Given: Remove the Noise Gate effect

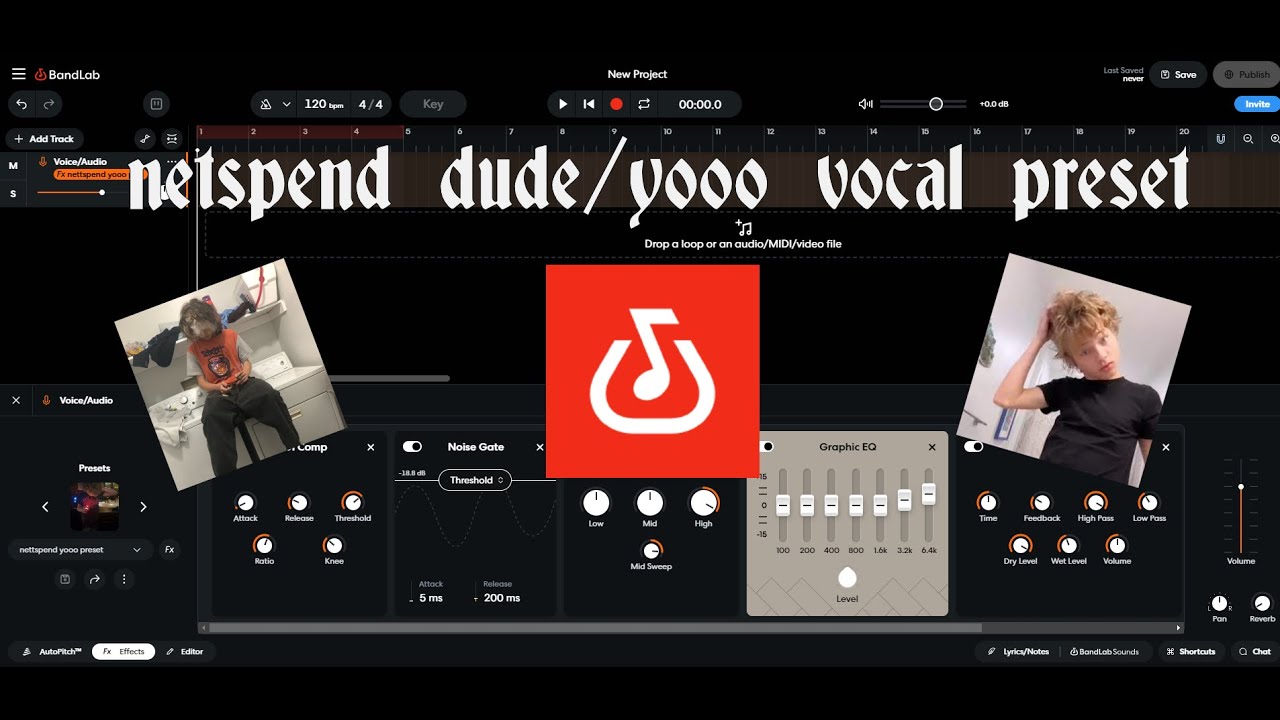Looking at the screenshot, I should click(540, 447).
